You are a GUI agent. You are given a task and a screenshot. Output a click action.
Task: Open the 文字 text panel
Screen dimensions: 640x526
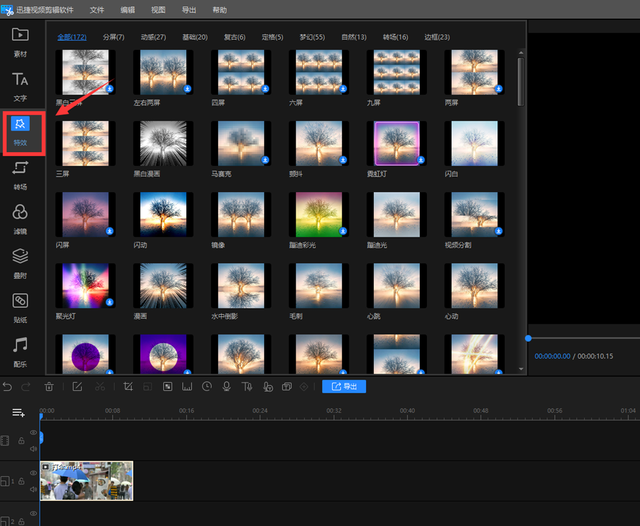20,87
